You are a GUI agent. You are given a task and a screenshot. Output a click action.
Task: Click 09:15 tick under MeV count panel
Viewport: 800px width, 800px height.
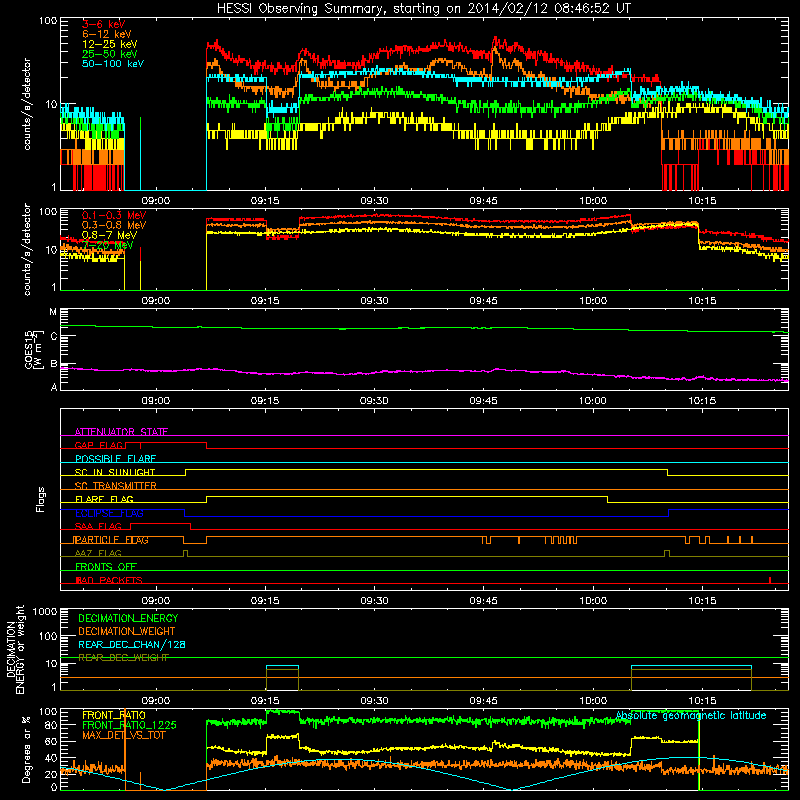point(265,301)
